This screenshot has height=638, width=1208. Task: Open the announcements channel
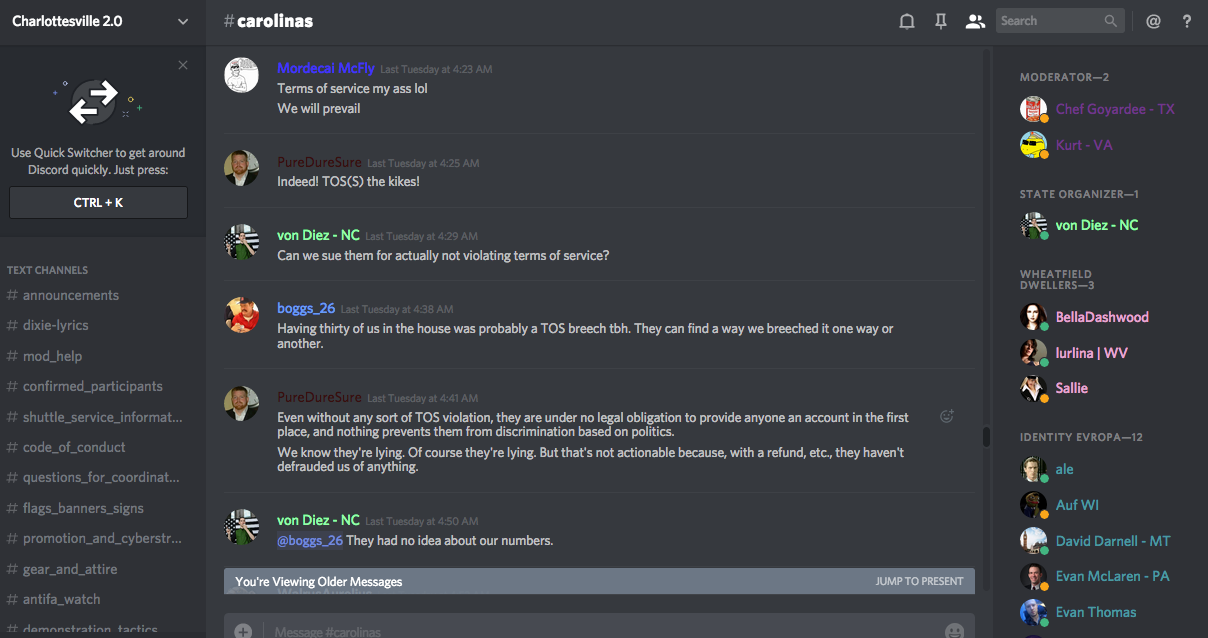71,295
